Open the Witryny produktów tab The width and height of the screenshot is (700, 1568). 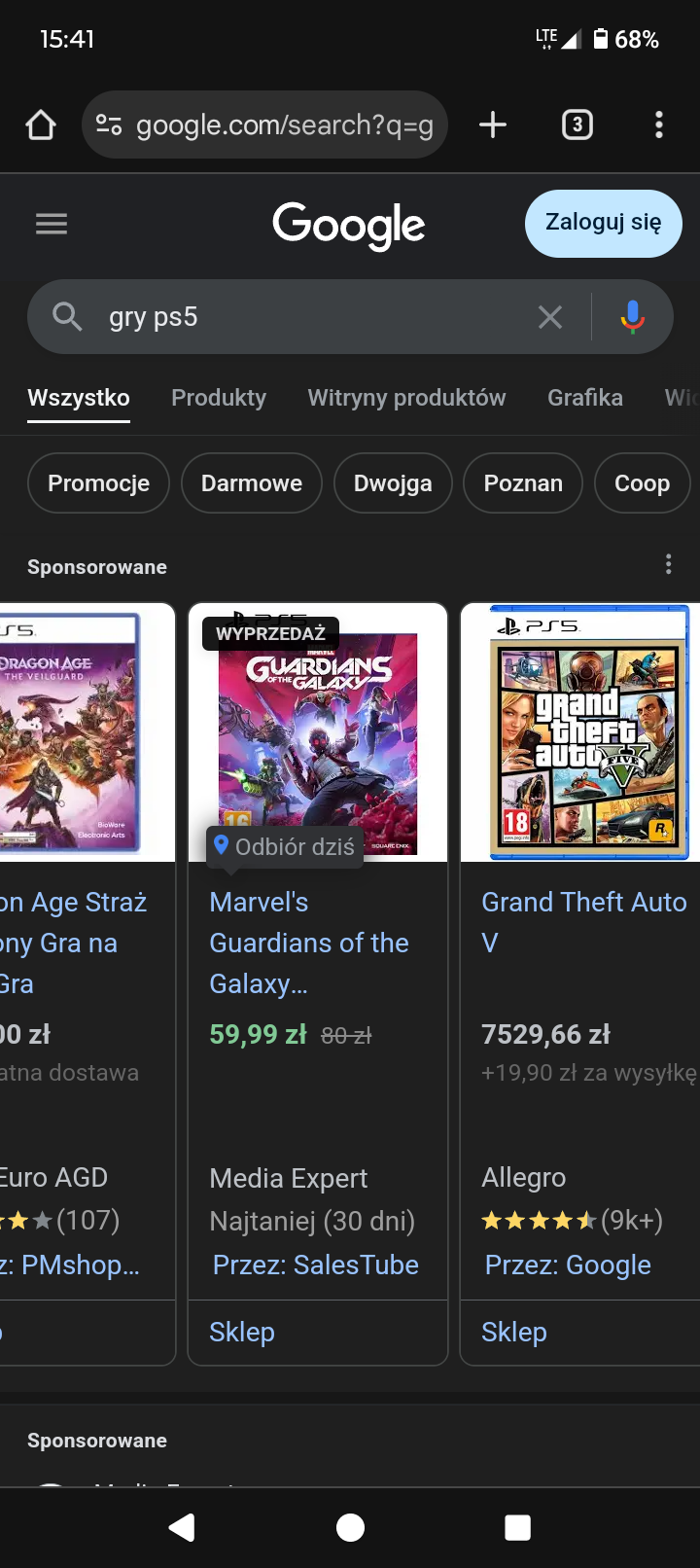[x=406, y=398]
